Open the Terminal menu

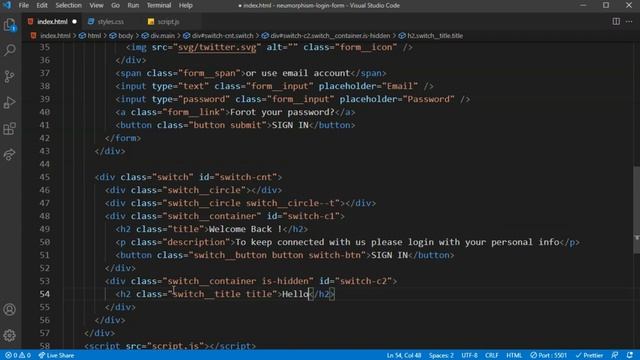pyautogui.click(x=159, y=5)
